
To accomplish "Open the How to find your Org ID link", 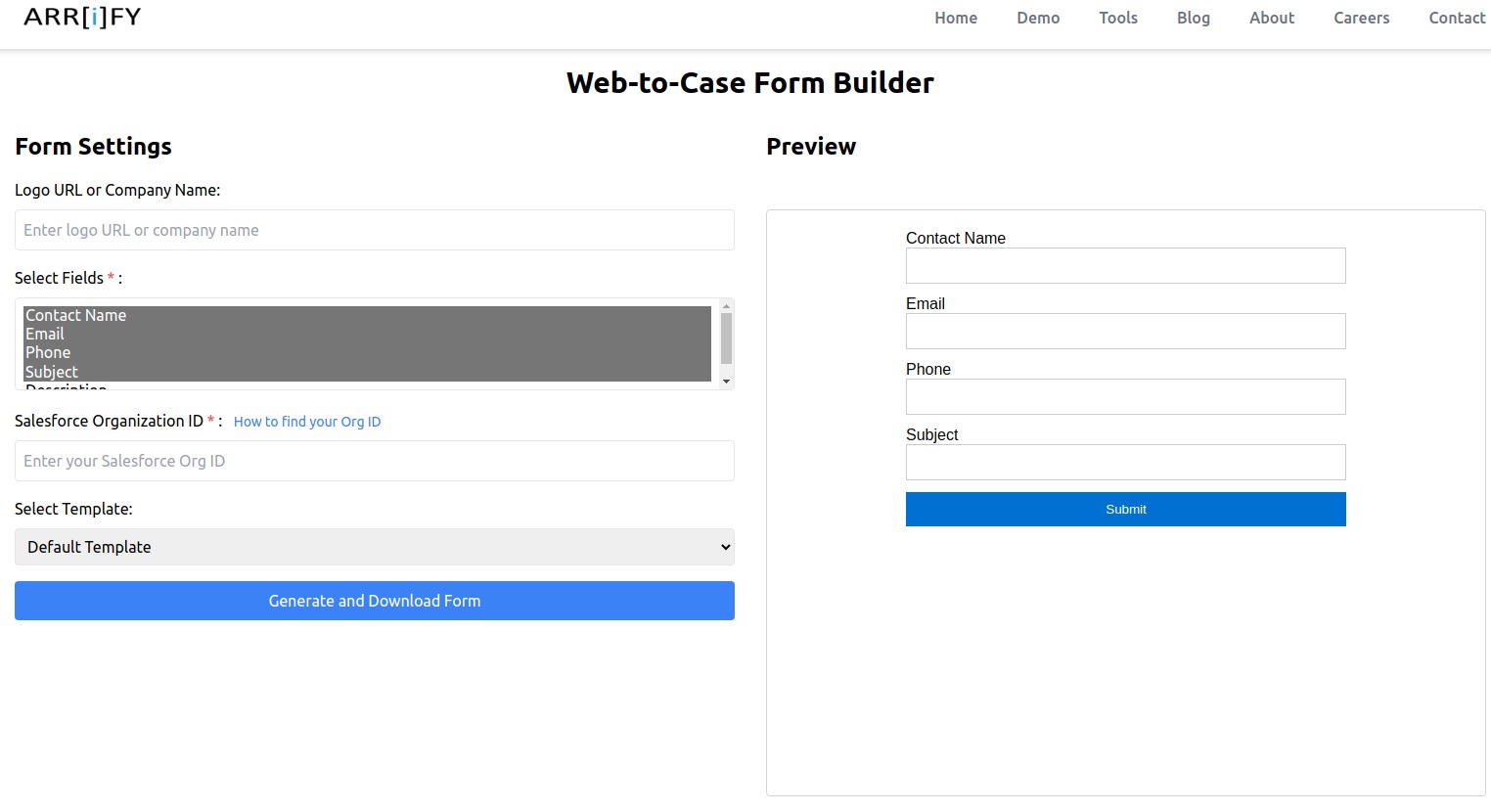I will [x=306, y=421].
